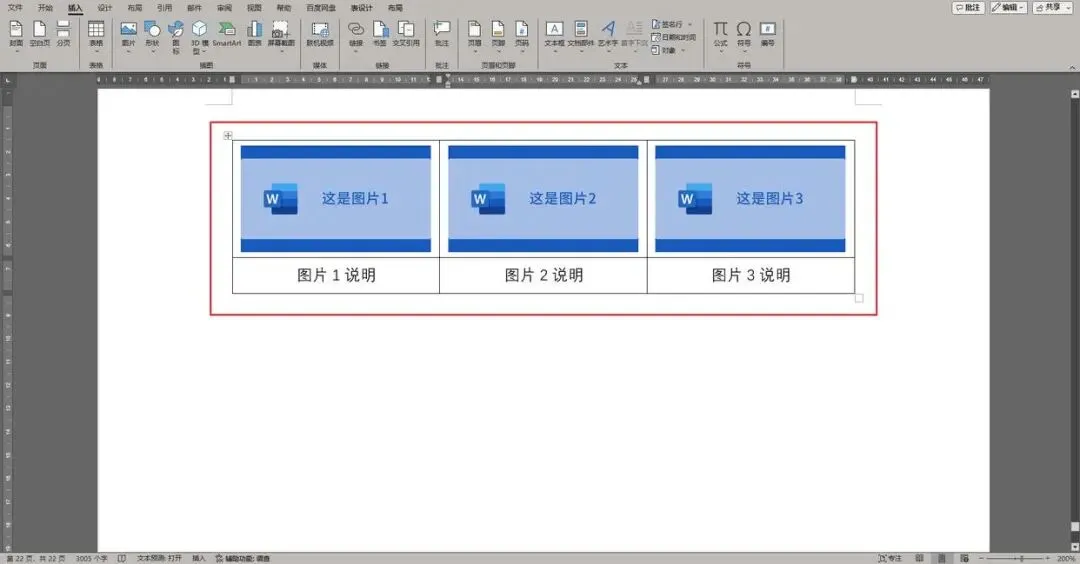
Task: Insert a SmartArt graphic
Action: 227,34
